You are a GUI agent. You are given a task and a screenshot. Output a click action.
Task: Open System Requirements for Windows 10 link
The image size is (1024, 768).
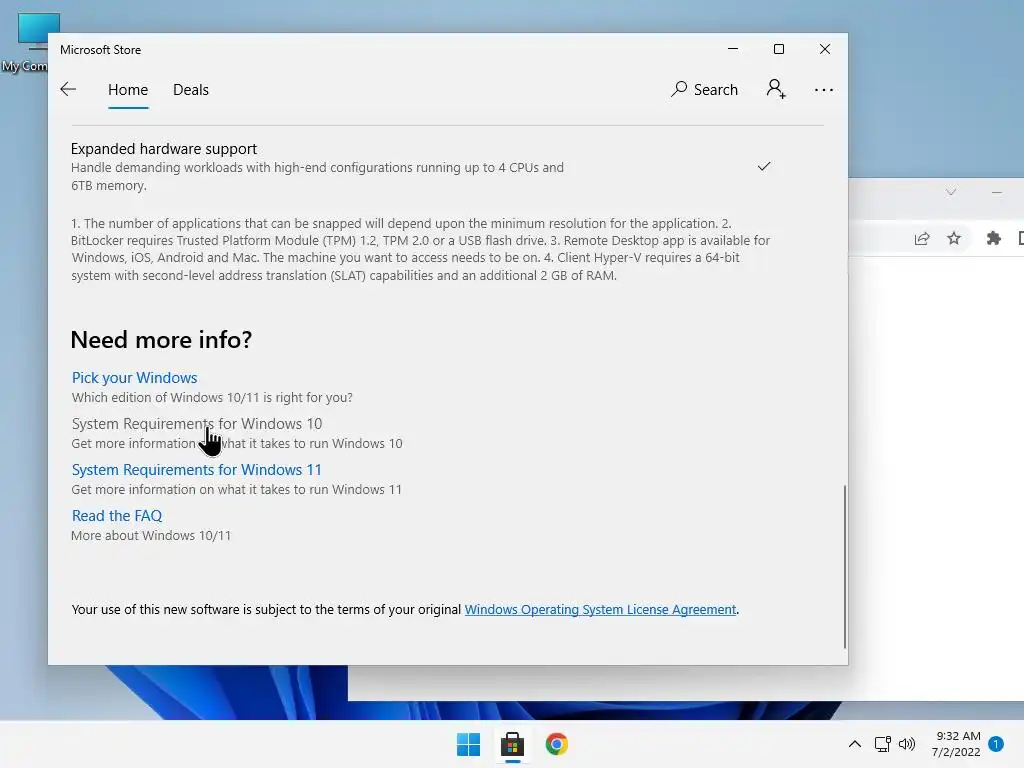[197, 424]
